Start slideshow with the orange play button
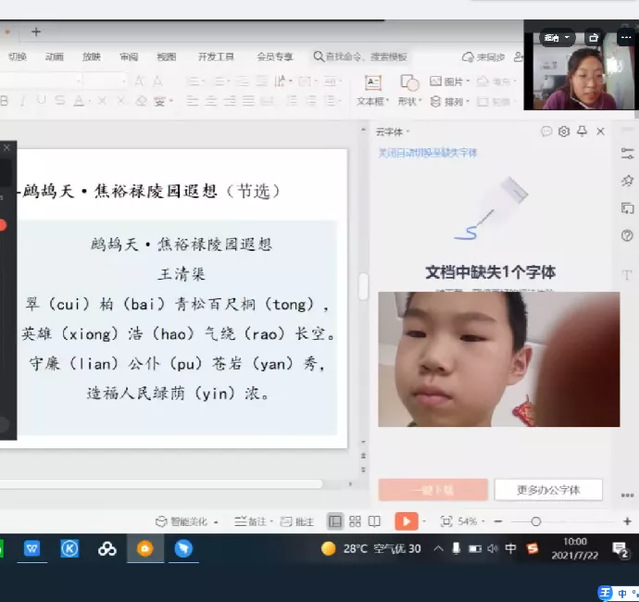Image resolution: width=639 pixels, height=602 pixels. point(406,521)
